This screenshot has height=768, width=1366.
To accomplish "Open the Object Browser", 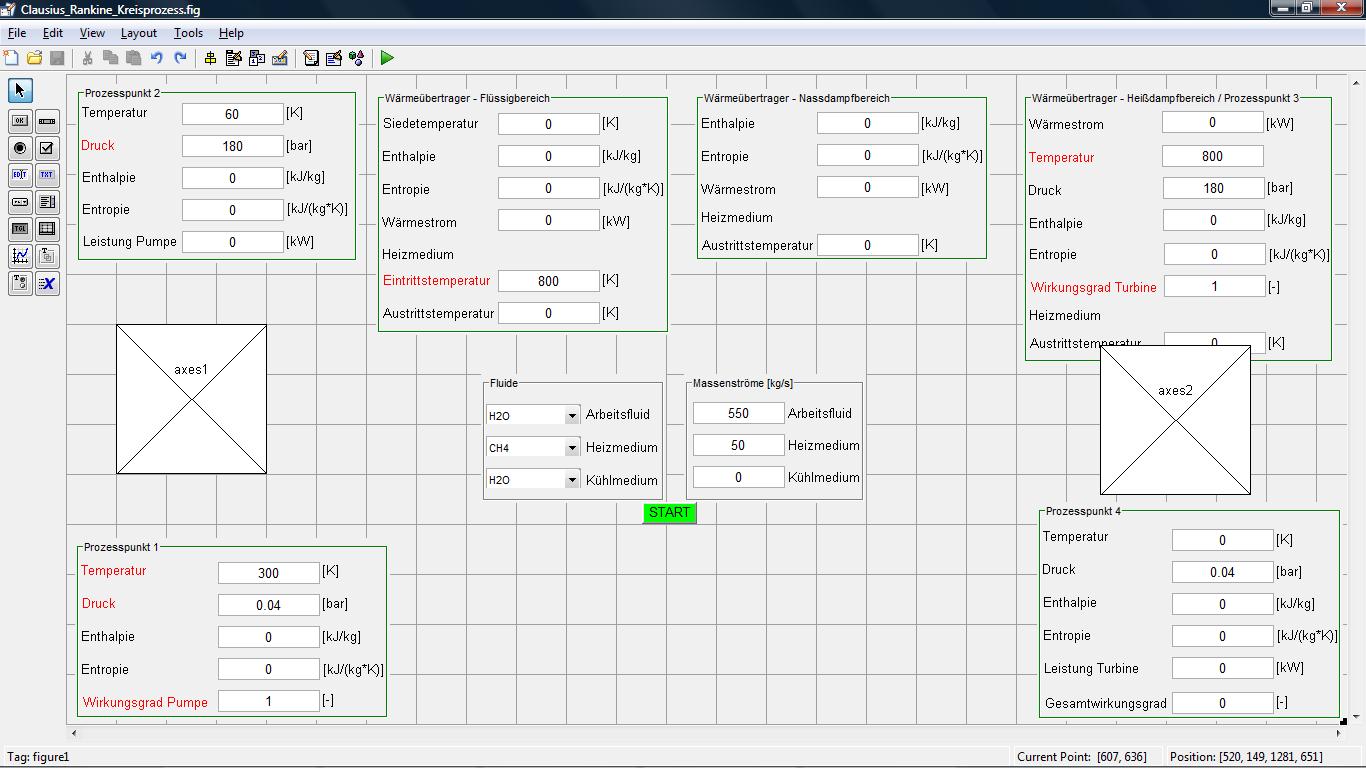I will pos(357,58).
